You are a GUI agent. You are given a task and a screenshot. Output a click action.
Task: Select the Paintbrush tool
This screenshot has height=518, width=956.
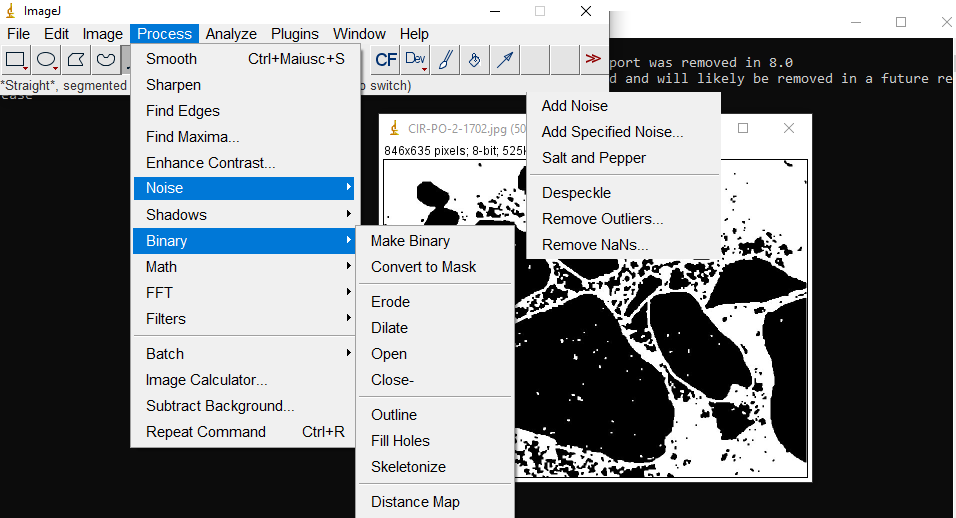446,60
